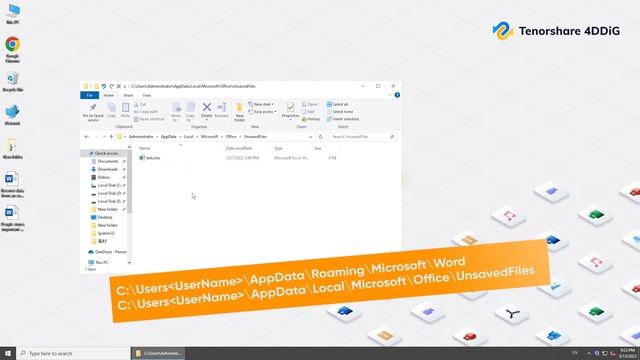The image size is (640, 360).
Task: Click Select none in the ribbon
Action: tap(340, 111)
